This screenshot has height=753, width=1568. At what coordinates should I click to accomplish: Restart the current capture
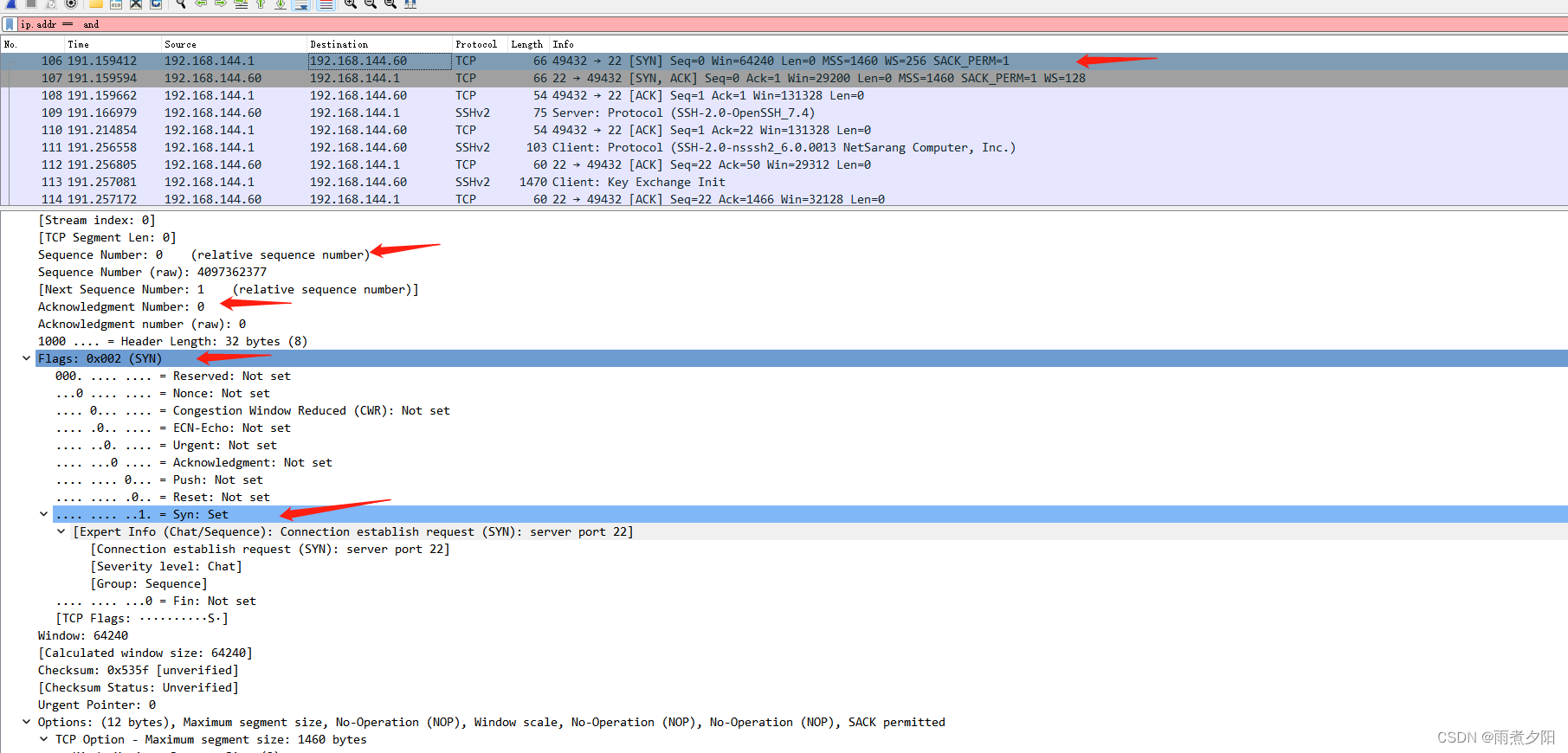coord(51,3)
